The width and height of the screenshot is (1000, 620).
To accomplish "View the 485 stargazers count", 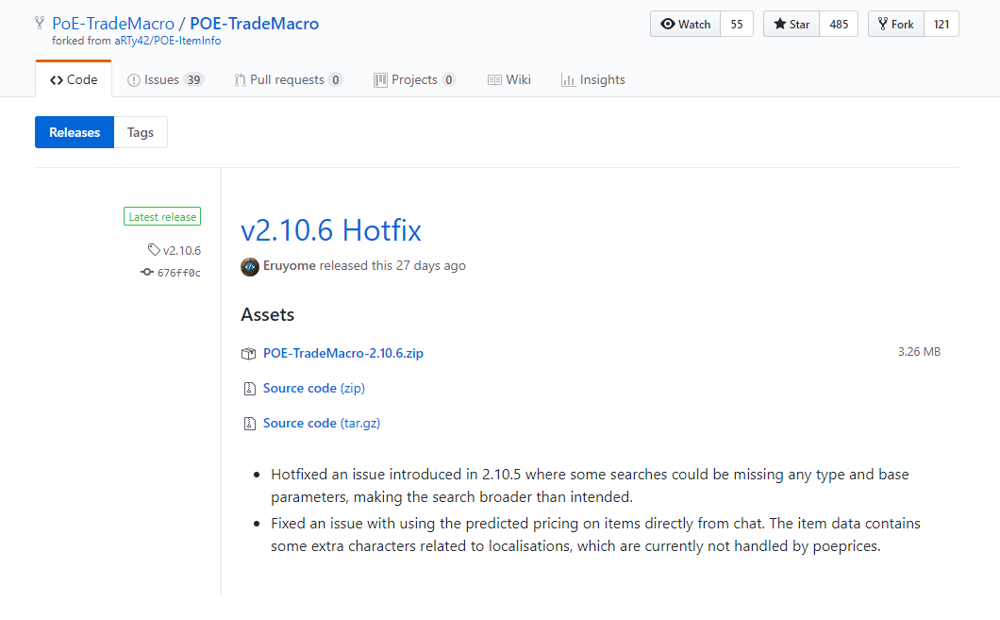I will (x=838, y=24).
